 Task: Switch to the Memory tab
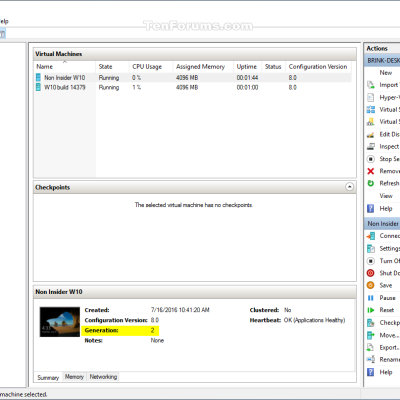(x=74, y=377)
